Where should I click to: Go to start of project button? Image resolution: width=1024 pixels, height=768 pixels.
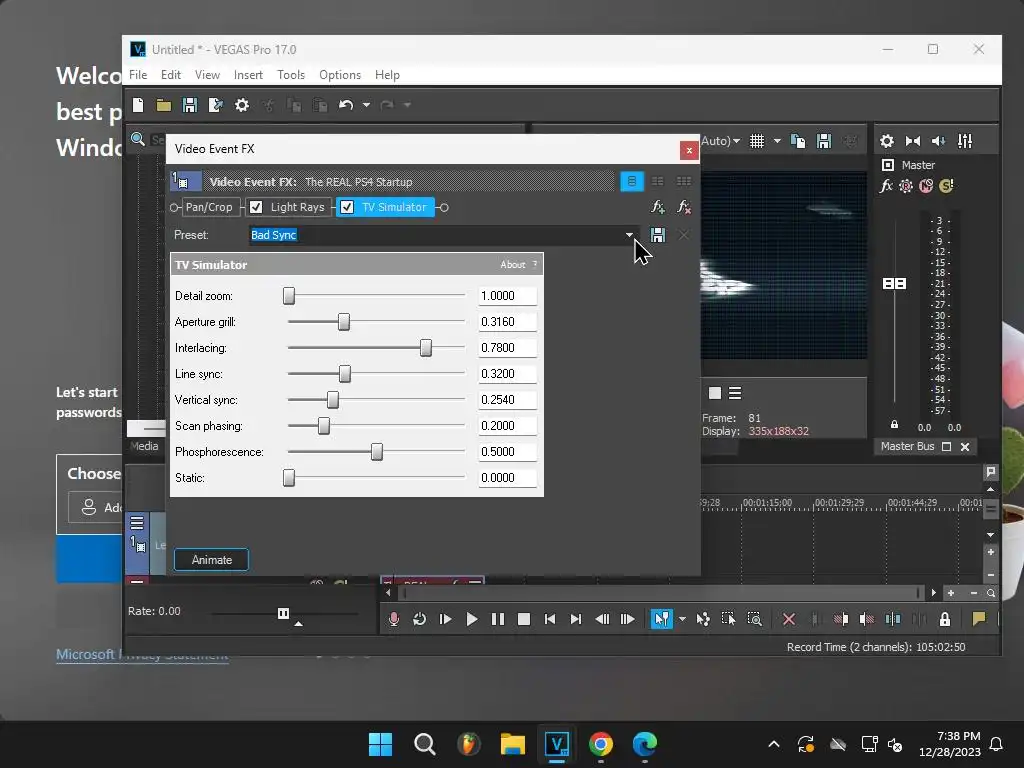pyautogui.click(x=550, y=619)
